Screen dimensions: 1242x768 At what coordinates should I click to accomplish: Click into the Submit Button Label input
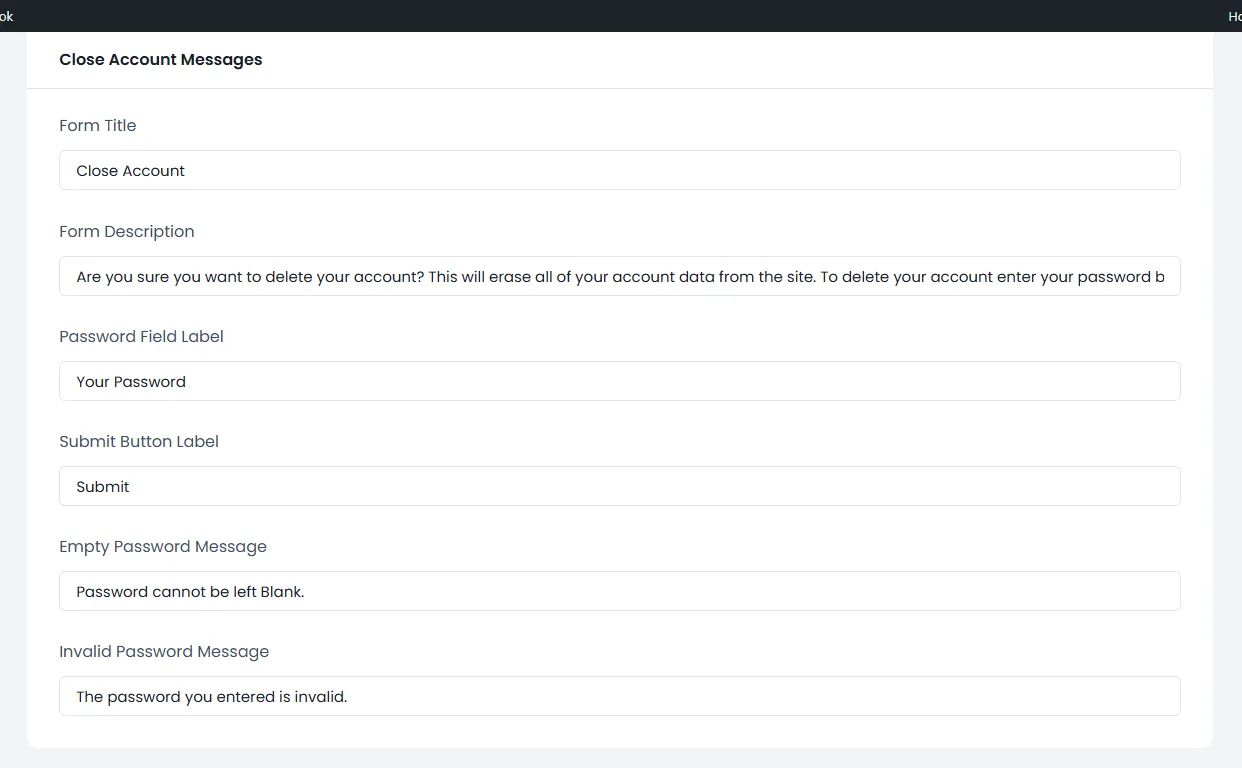(619, 486)
